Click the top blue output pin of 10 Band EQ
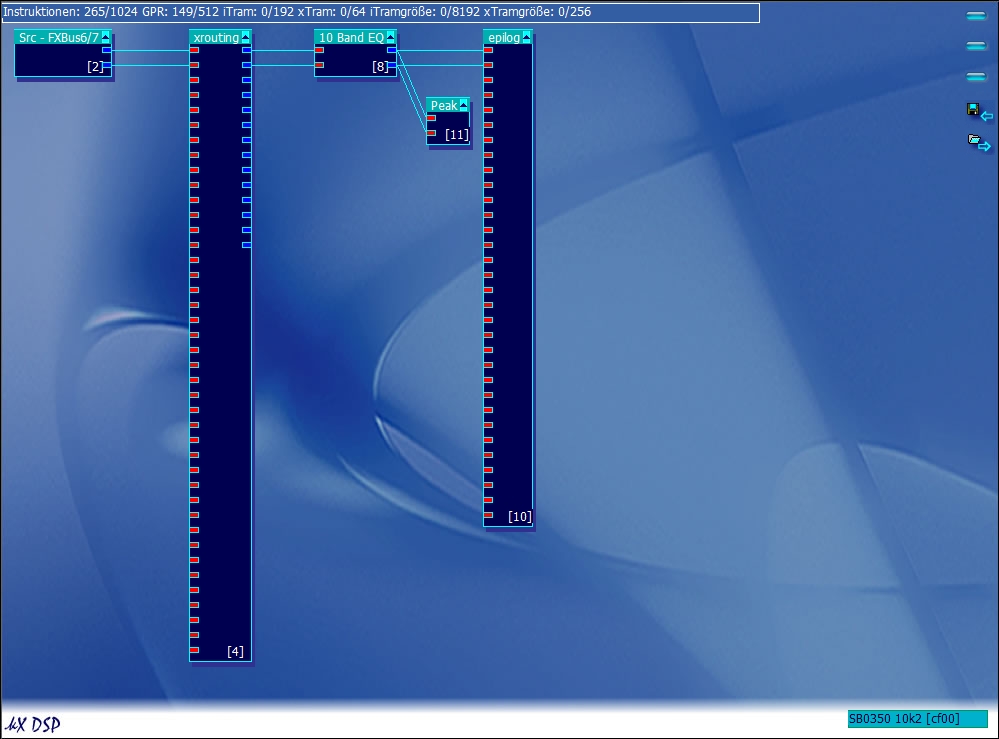999x739 pixels. tap(392, 50)
